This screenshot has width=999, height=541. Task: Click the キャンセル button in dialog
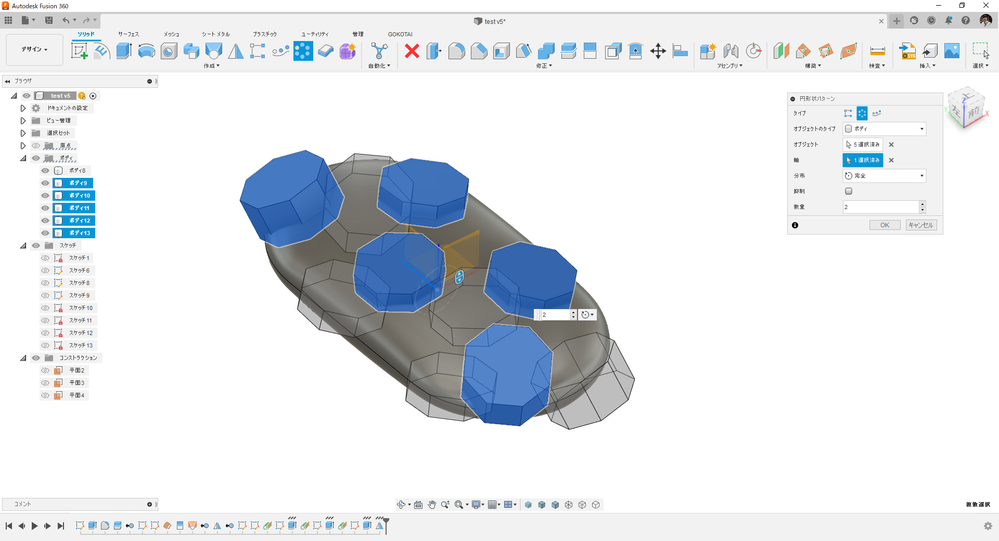pyautogui.click(x=921, y=225)
